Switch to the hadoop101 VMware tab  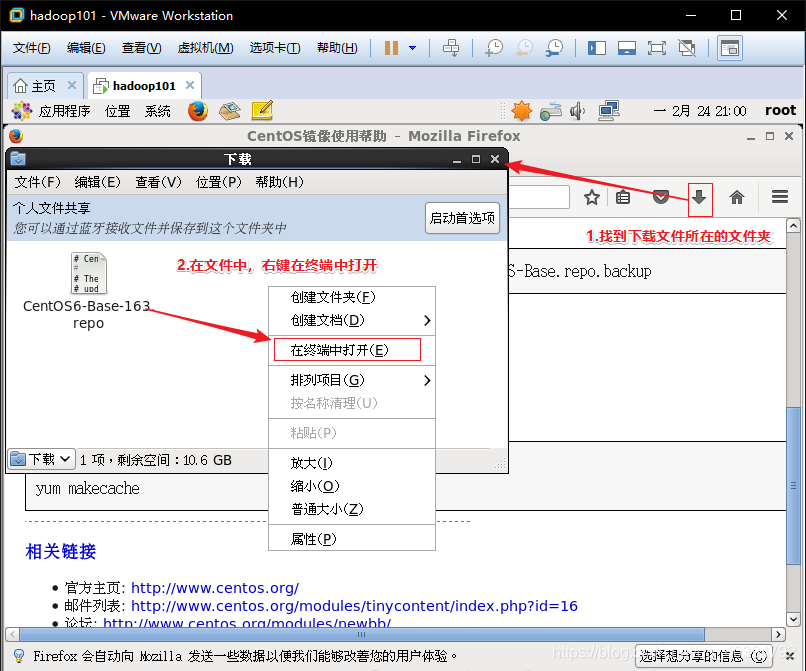pyautogui.click(x=143, y=86)
